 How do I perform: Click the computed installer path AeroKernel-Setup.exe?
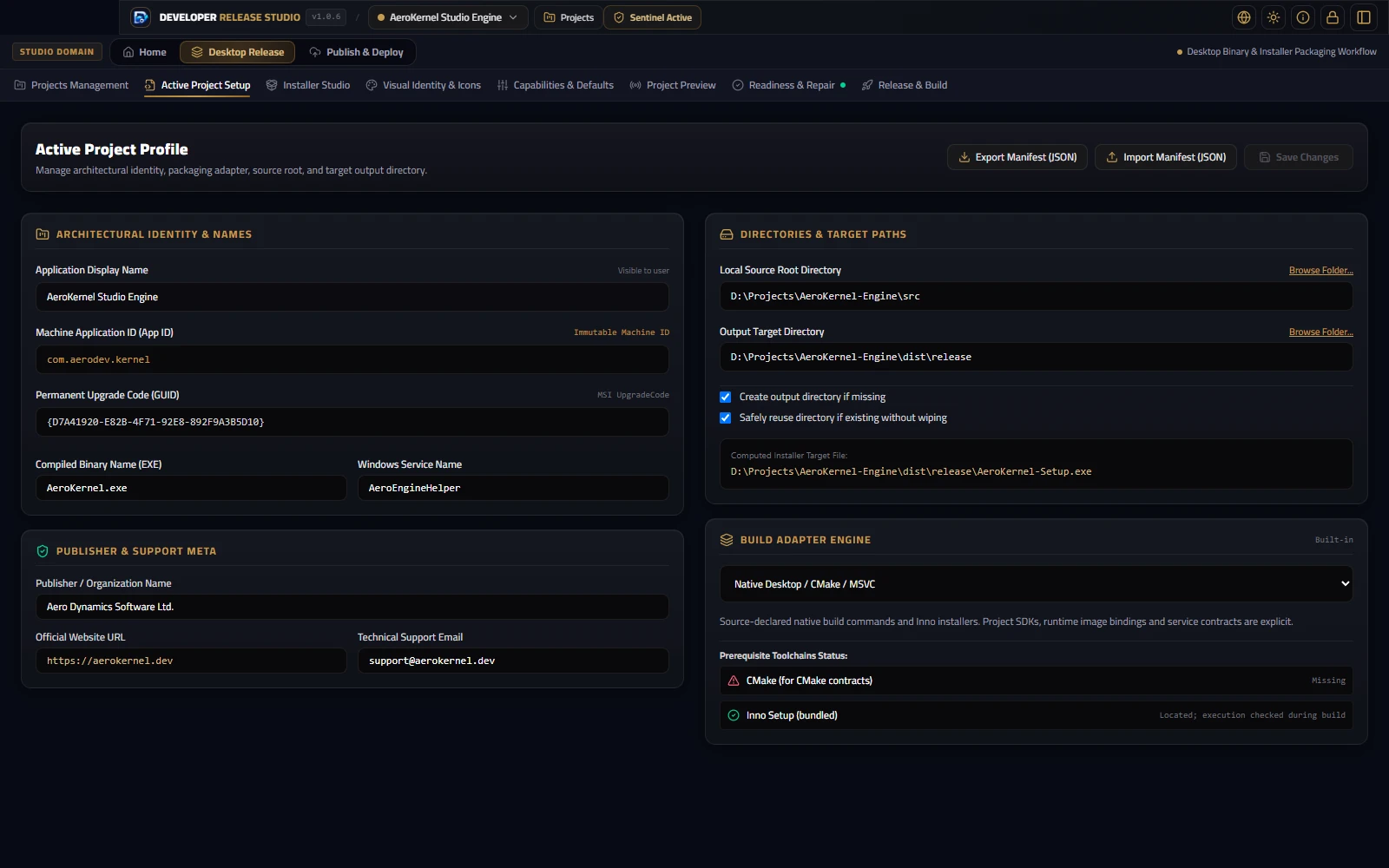pyautogui.click(x=912, y=472)
